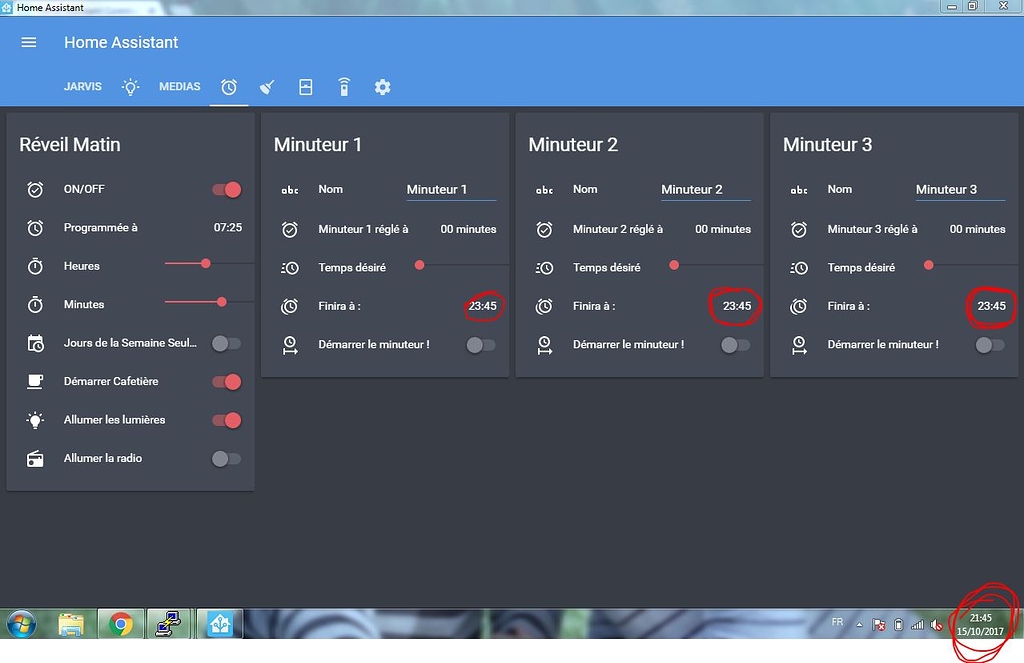Open the media panel icon in the toolbar

click(x=305, y=87)
